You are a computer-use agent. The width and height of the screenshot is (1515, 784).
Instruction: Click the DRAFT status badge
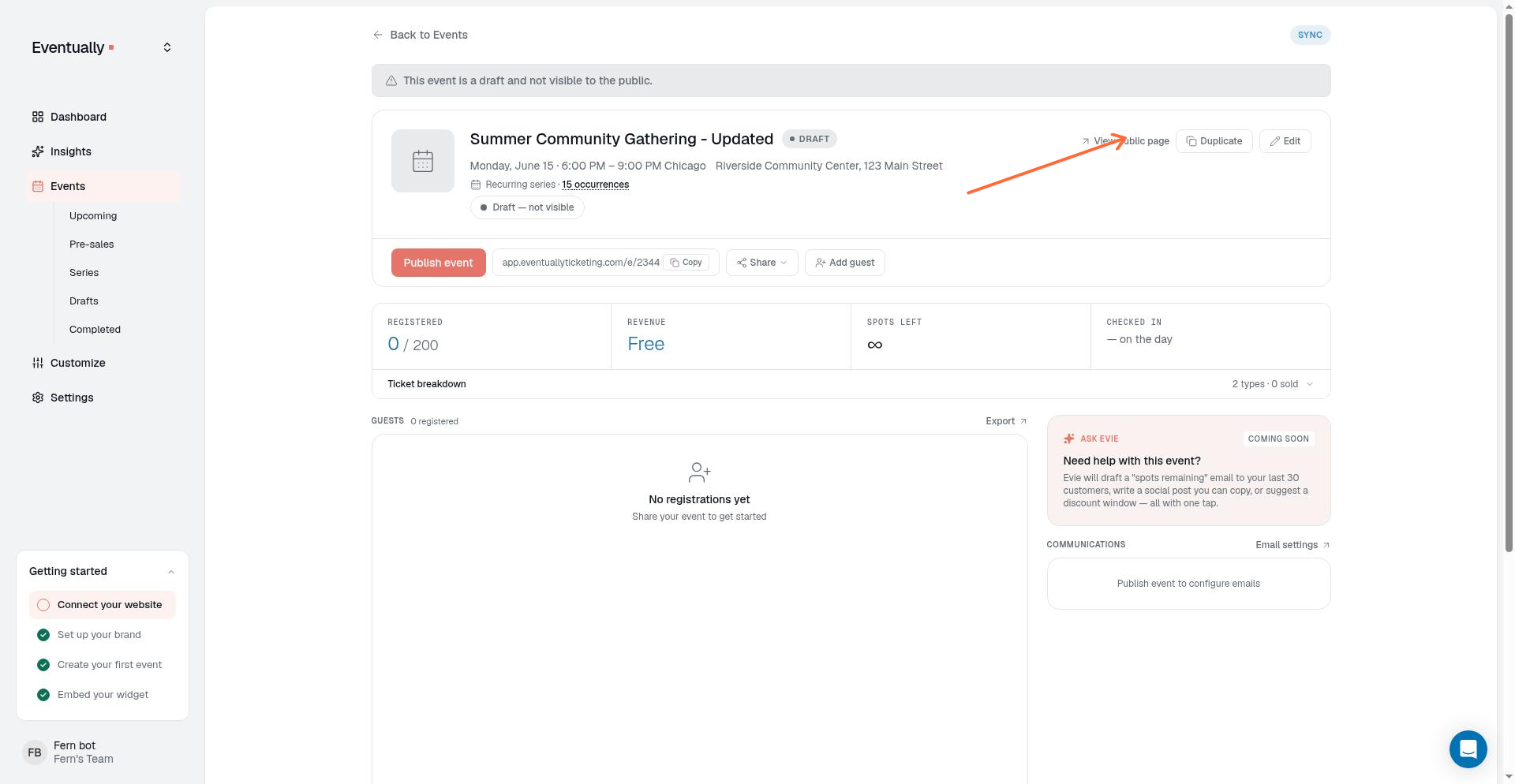810,139
